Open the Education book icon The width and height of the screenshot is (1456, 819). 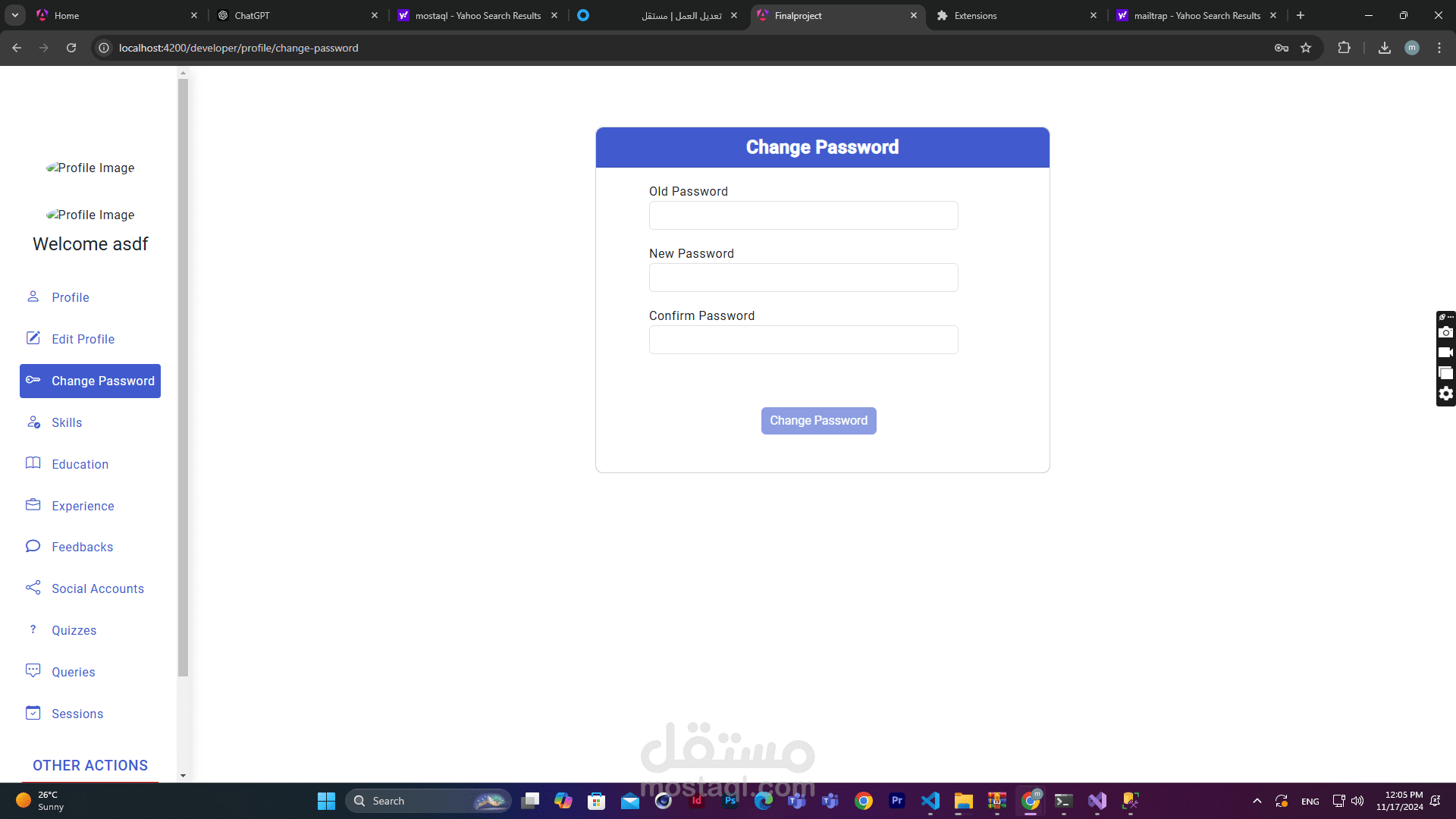33,463
